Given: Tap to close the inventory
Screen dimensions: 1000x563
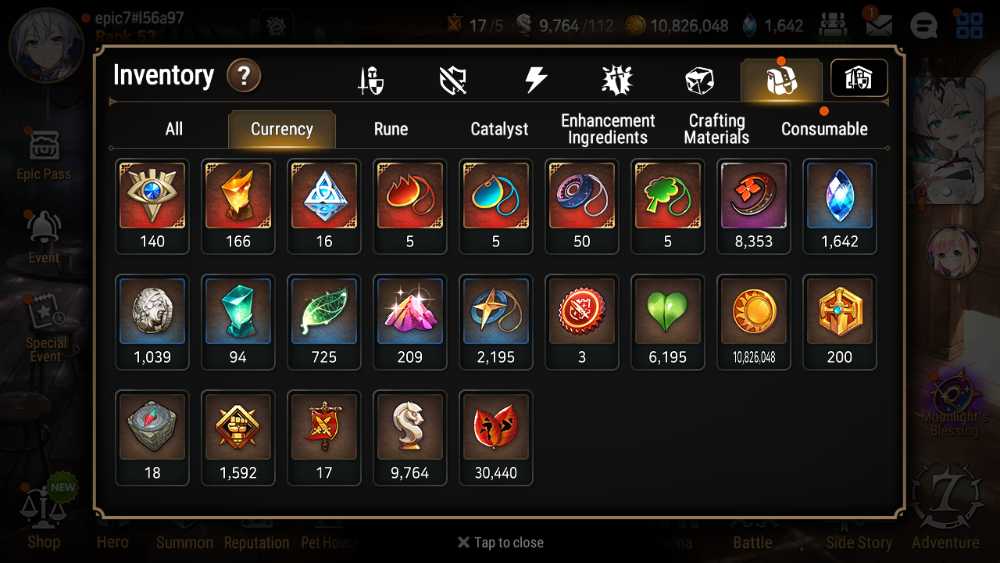Looking at the screenshot, I should click(501, 543).
